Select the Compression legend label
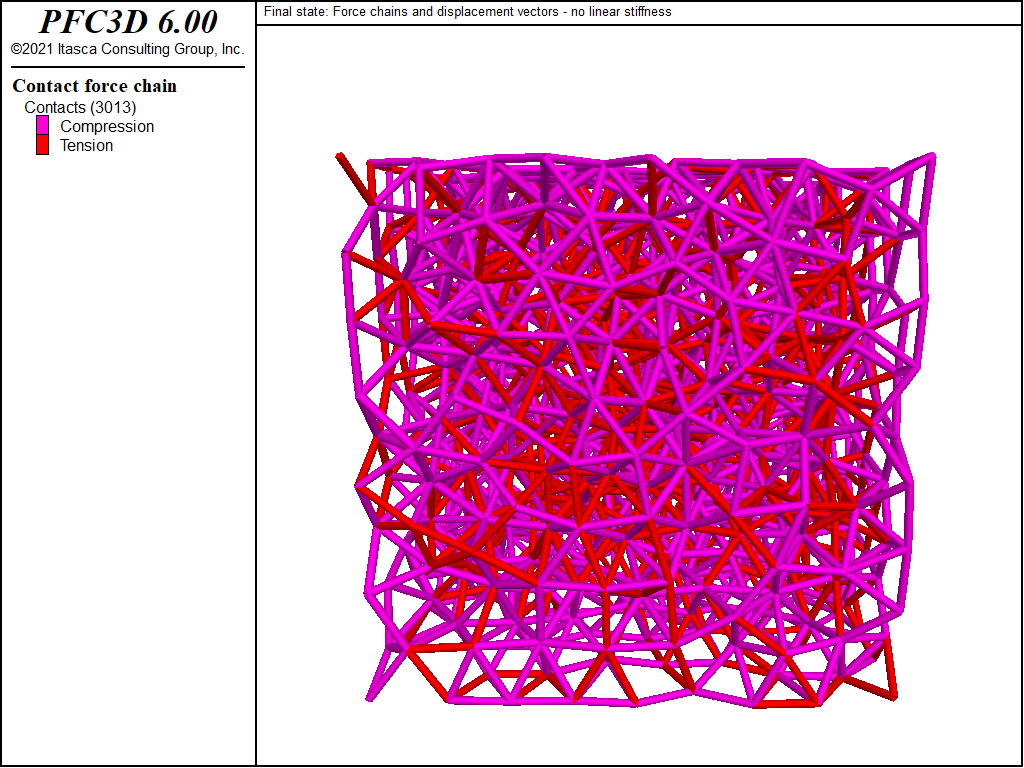 pyautogui.click(x=107, y=126)
